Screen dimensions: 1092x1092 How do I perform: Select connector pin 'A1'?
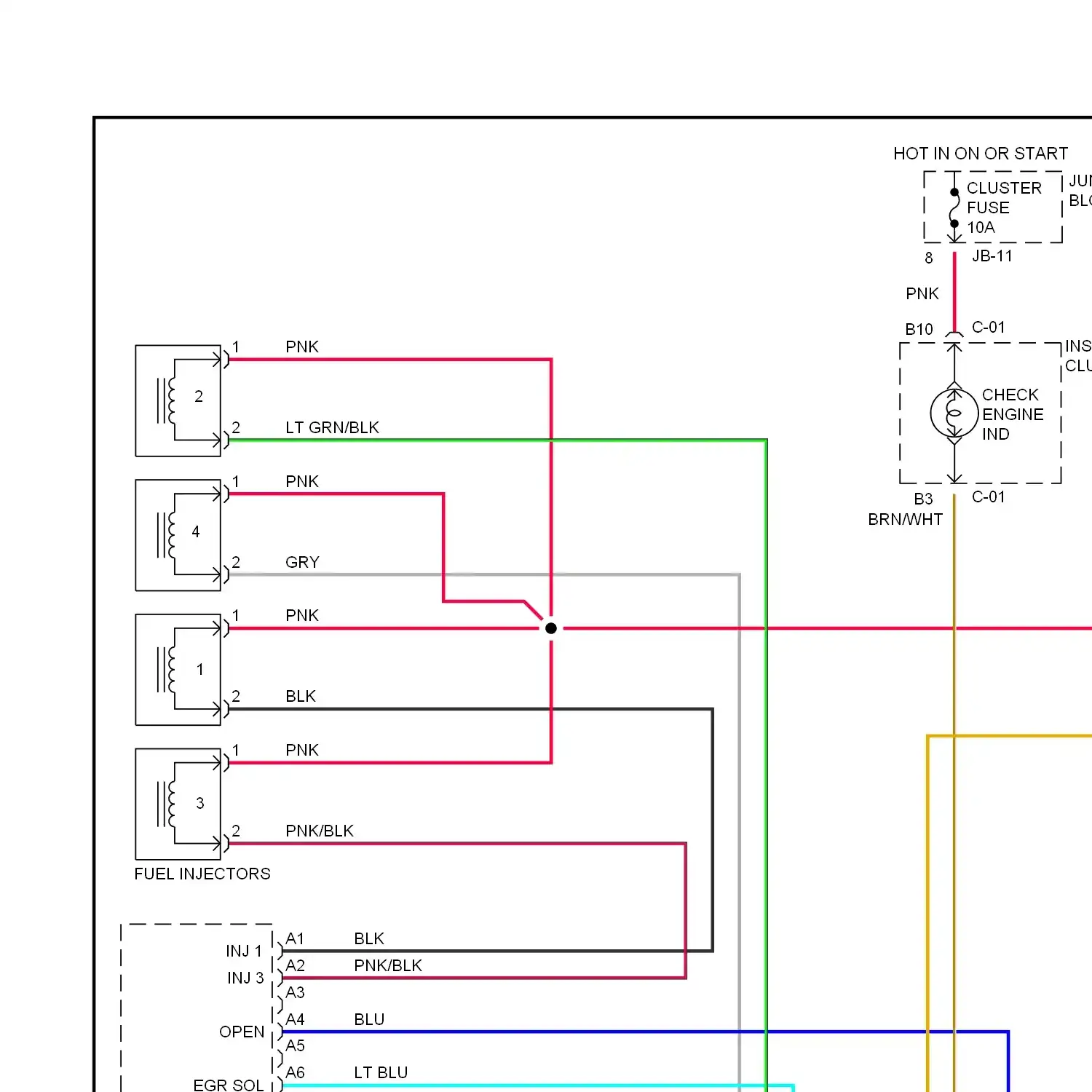(x=295, y=938)
